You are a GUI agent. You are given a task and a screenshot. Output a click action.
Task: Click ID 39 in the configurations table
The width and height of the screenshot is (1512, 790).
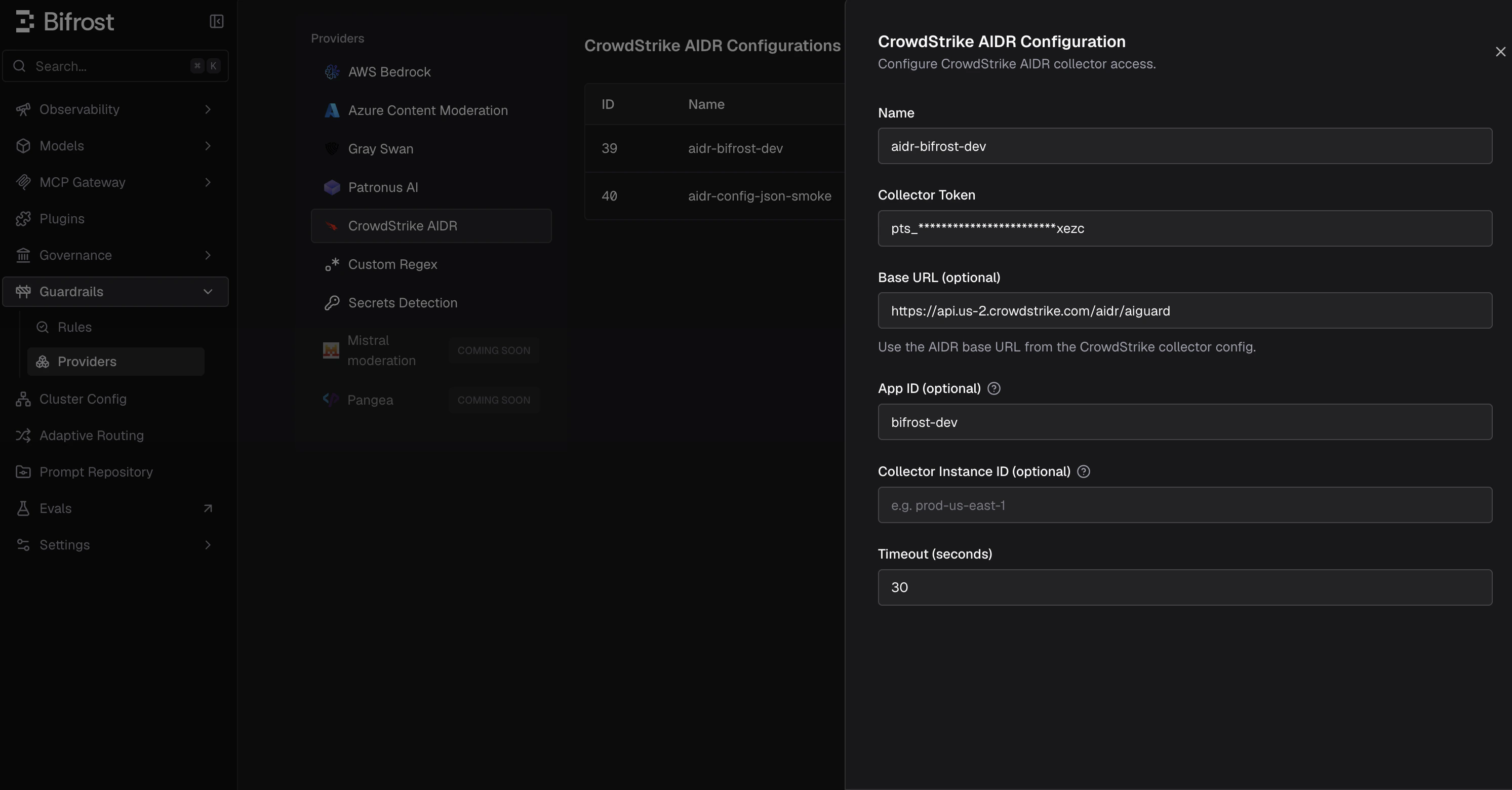[x=609, y=148]
